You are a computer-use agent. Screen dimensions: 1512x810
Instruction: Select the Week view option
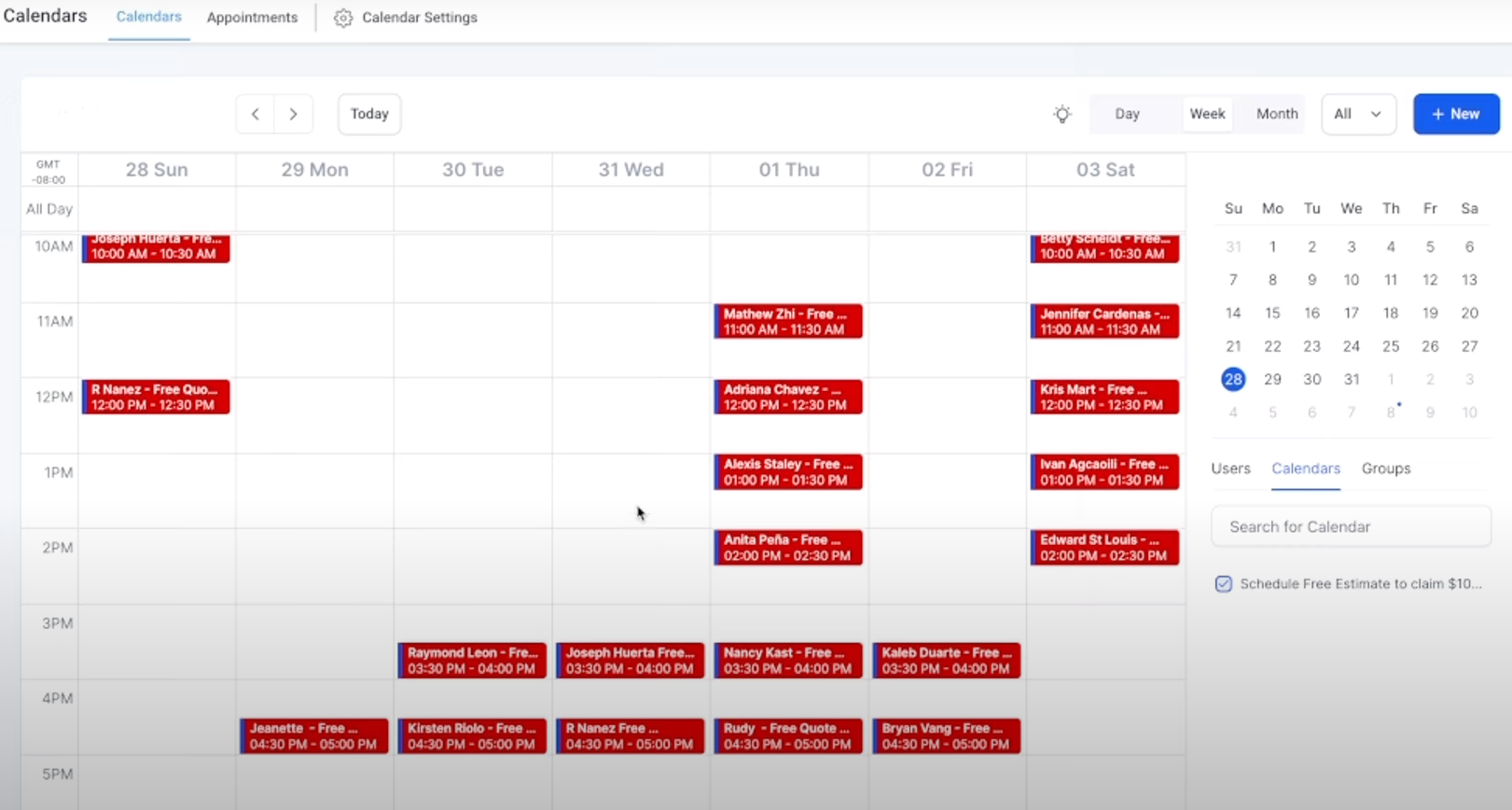(x=1207, y=114)
